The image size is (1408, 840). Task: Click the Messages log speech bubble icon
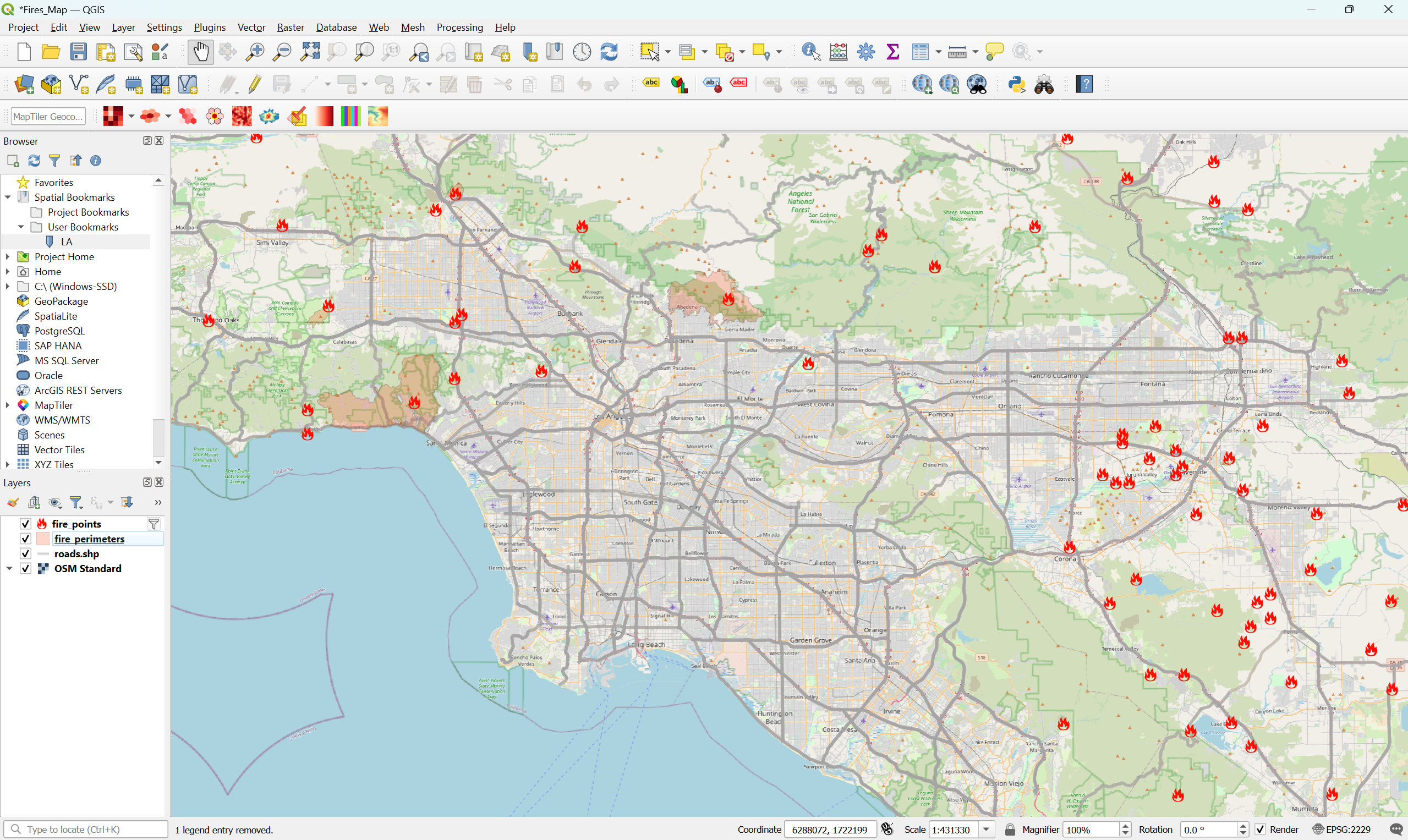(x=1396, y=829)
